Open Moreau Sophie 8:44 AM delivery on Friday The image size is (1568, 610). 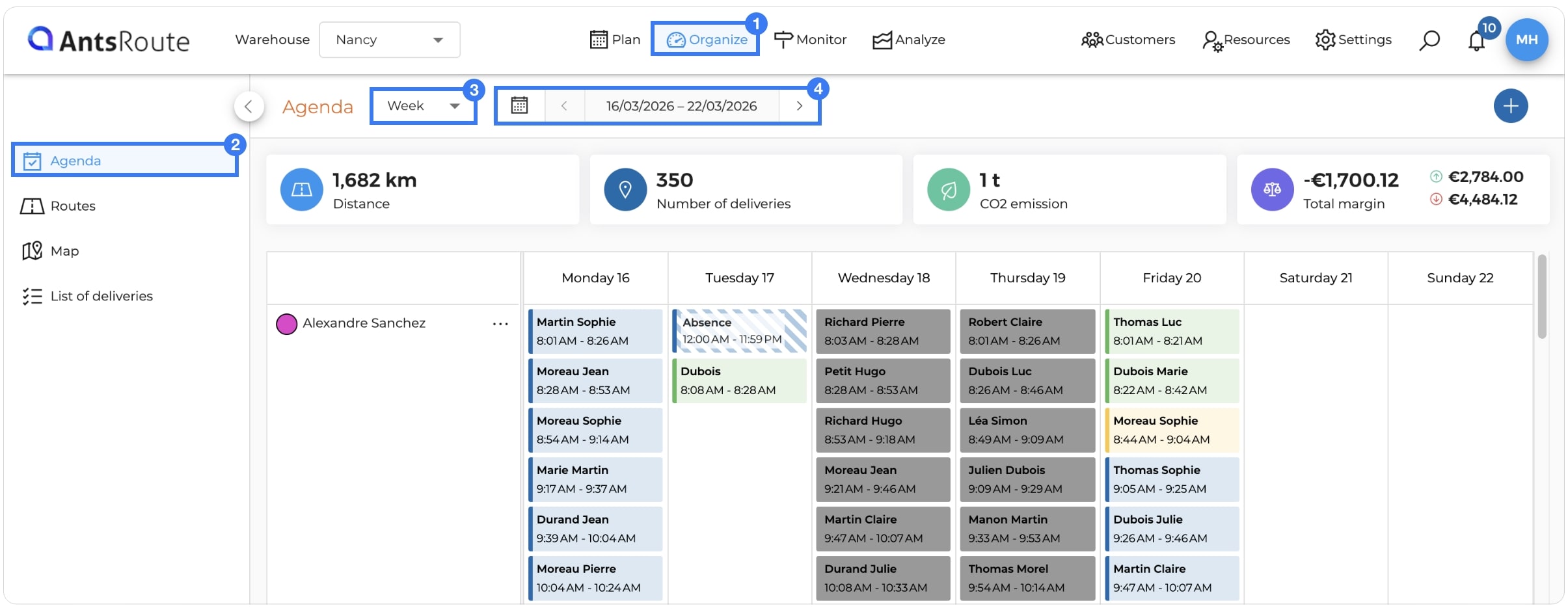click(1172, 431)
